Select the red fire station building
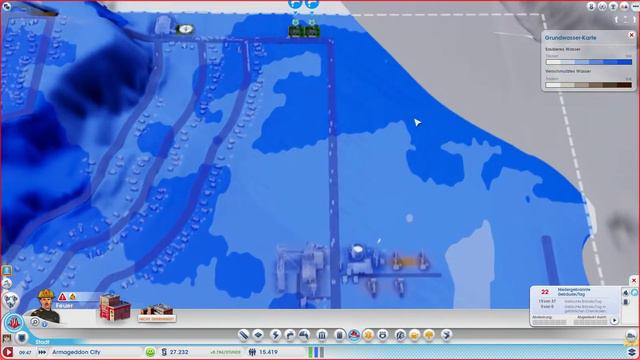This screenshot has width=640, height=360. (115, 307)
